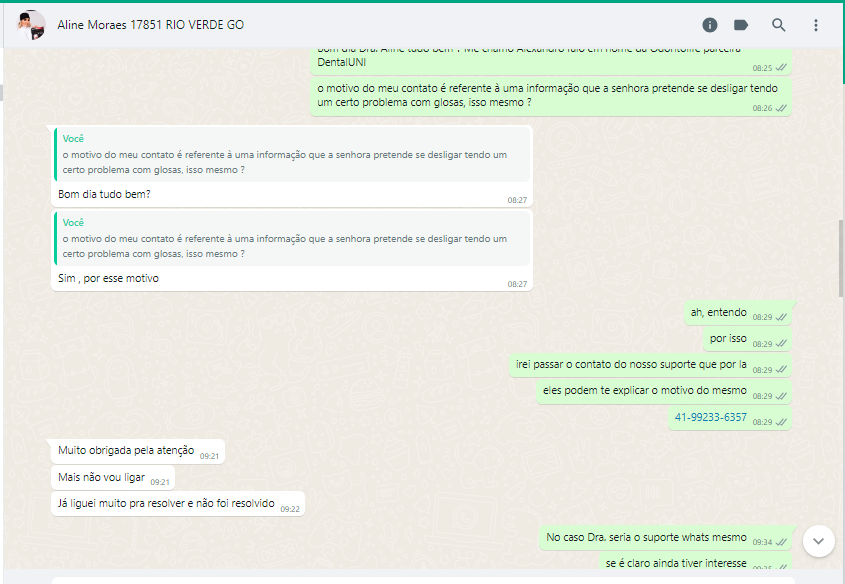Viewport: 845px width, 584px height.
Task: Jump to latest with scroll-down chevron
Action: tap(818, 541)
